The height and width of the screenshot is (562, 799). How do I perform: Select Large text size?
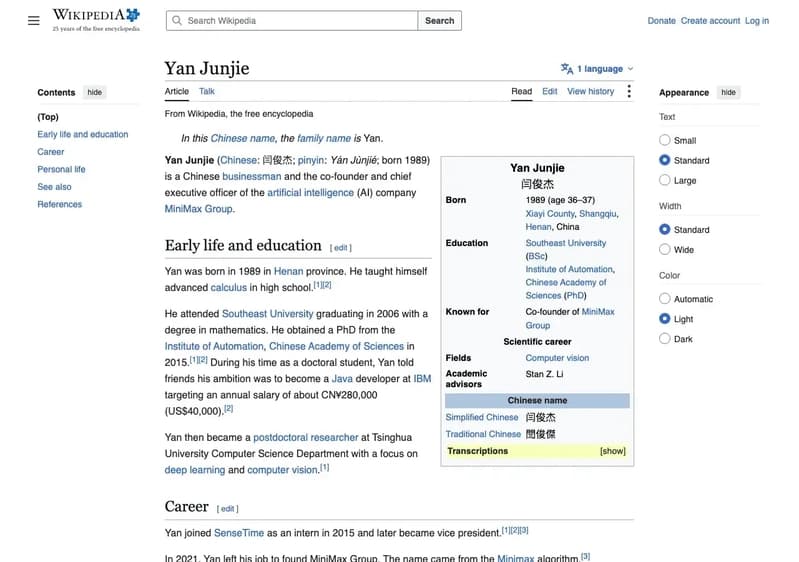664,180
